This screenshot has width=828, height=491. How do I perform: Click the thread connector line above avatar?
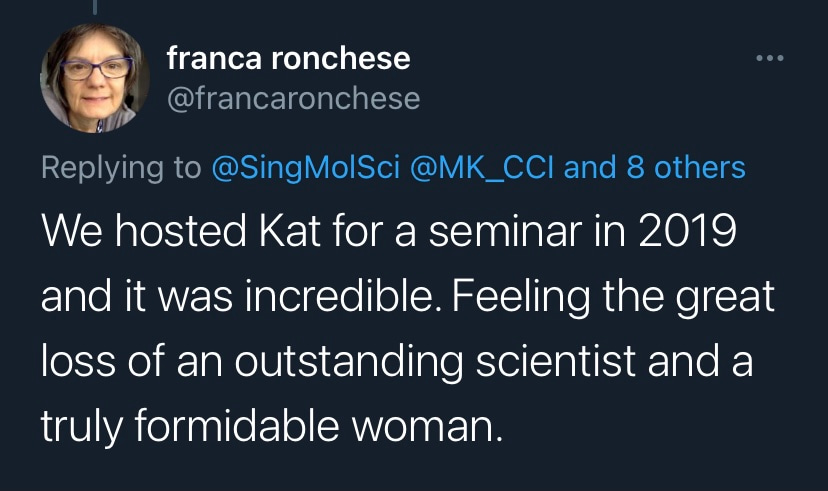tap(97, 6)
